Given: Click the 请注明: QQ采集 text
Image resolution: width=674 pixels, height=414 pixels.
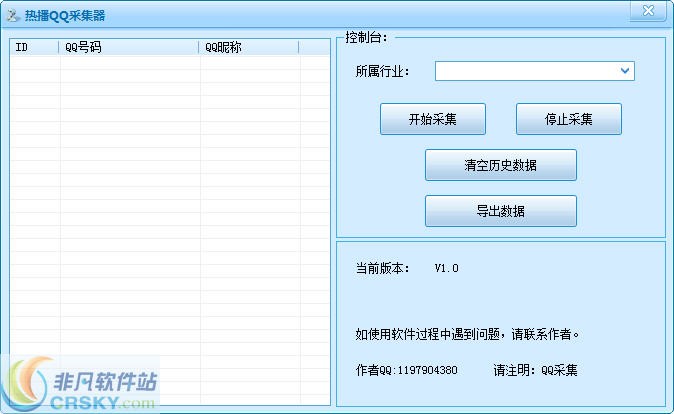Looking at the screenshot, I should [x=535, y=370].
